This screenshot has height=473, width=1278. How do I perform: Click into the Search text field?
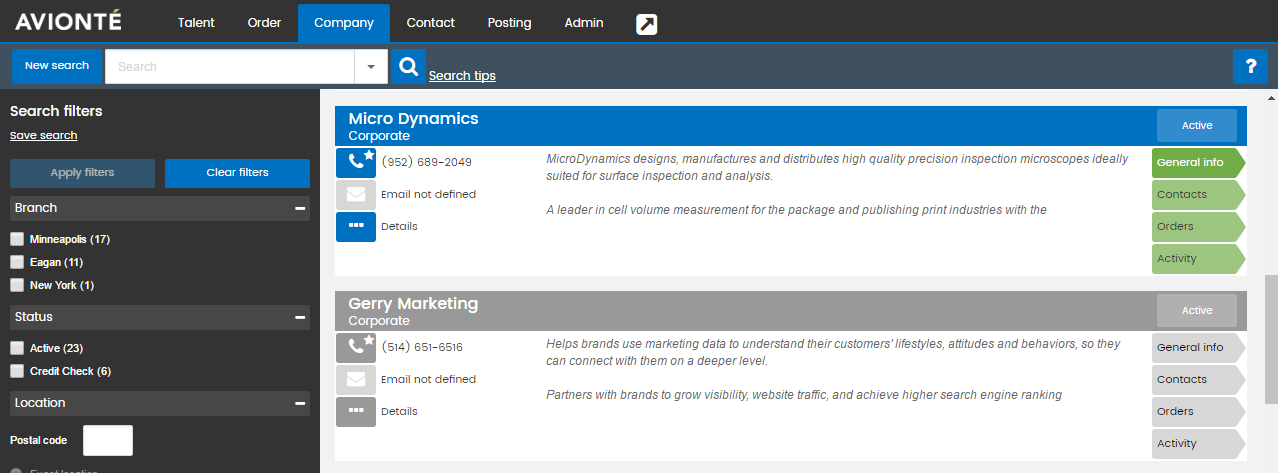[x=230, y=67]
